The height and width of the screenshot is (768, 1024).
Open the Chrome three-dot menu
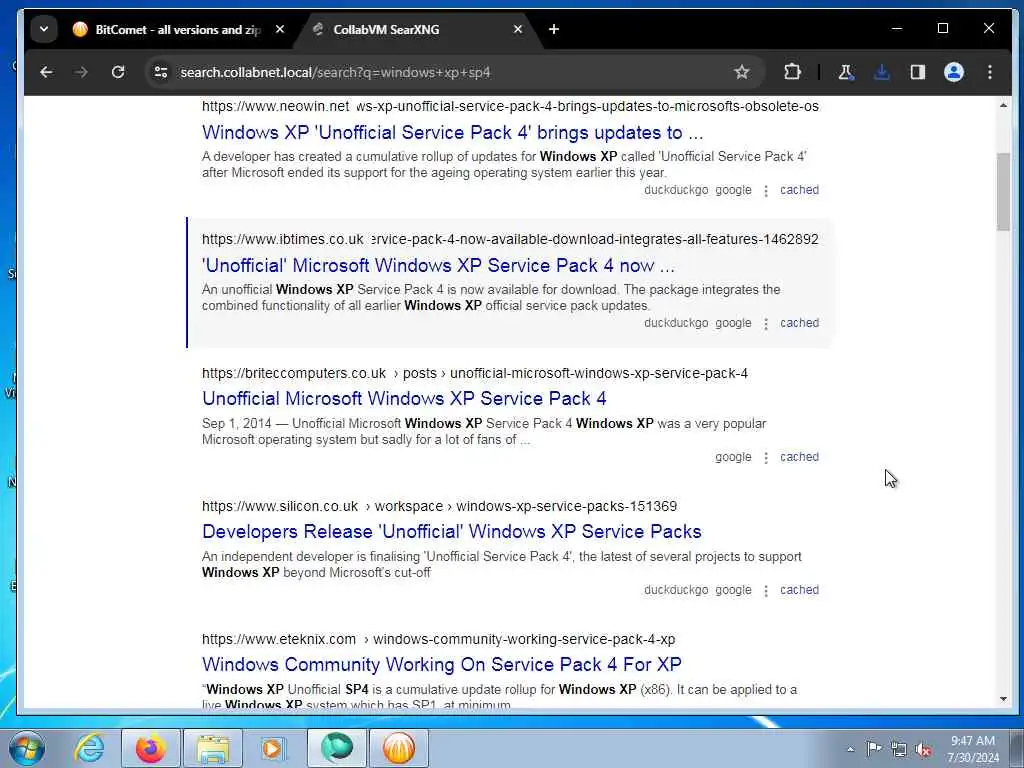990,72
